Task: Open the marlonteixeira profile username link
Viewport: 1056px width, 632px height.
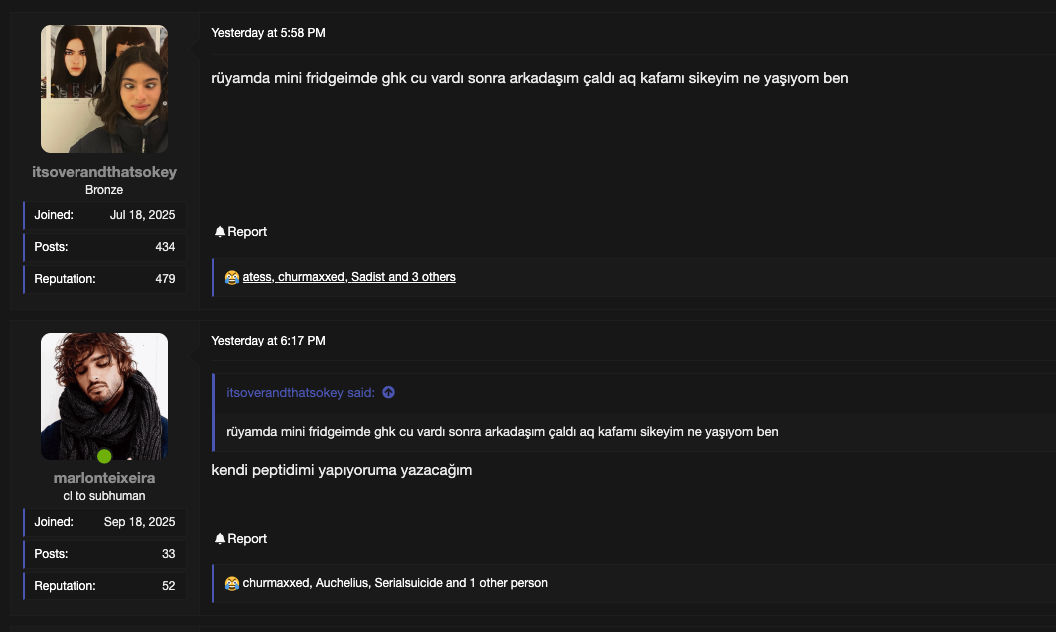Action: 104,478
